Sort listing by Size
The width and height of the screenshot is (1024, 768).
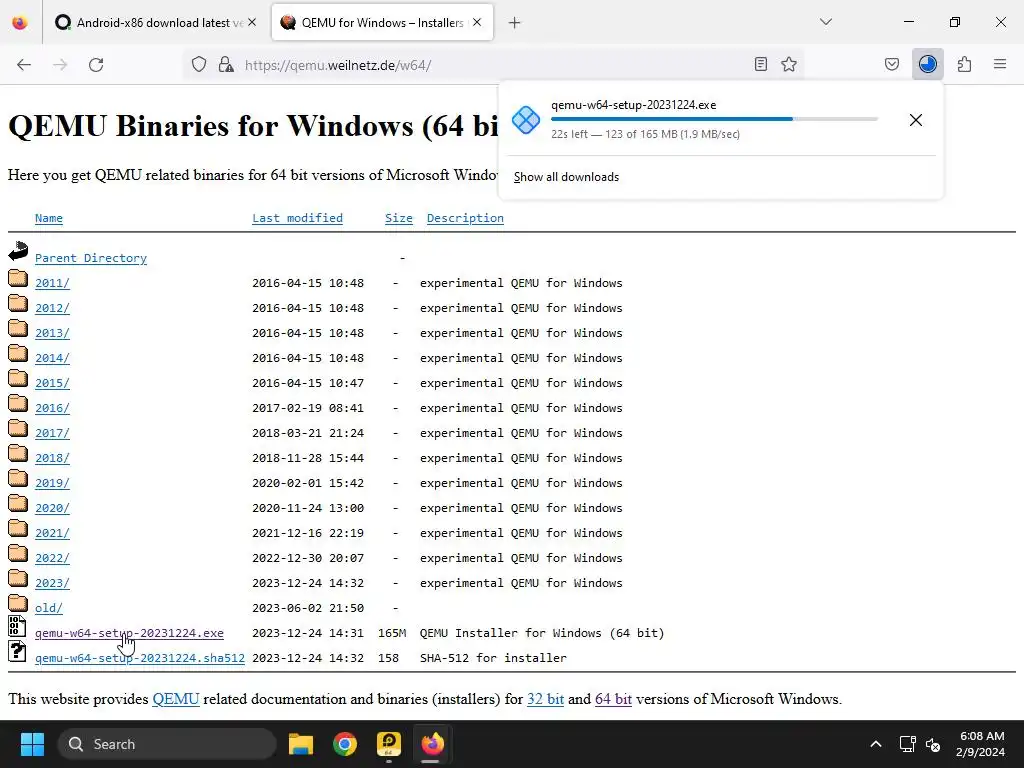click(399, 218)
